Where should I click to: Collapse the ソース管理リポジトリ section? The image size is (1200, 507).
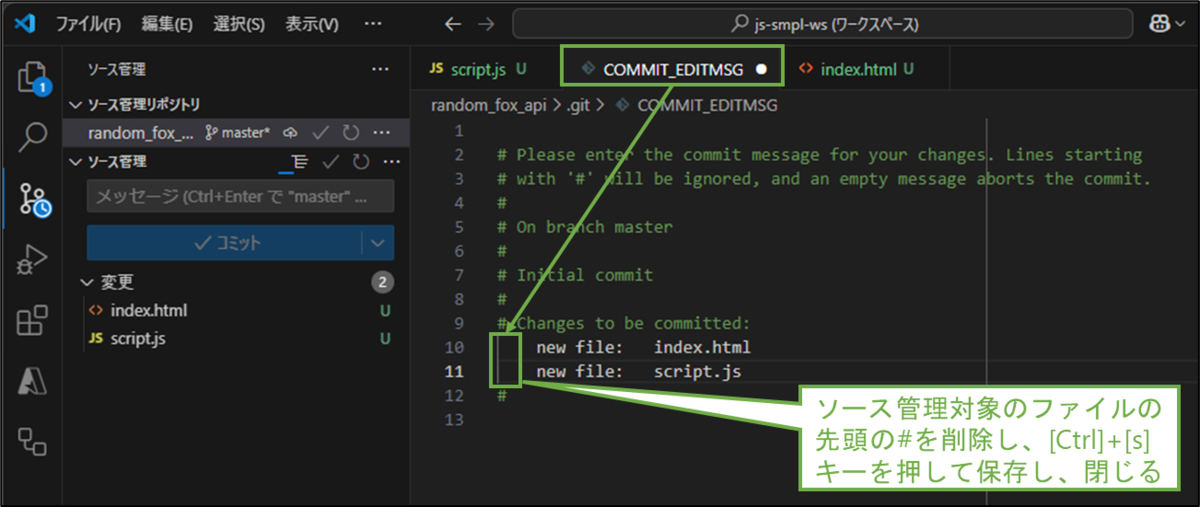(75, 104)
